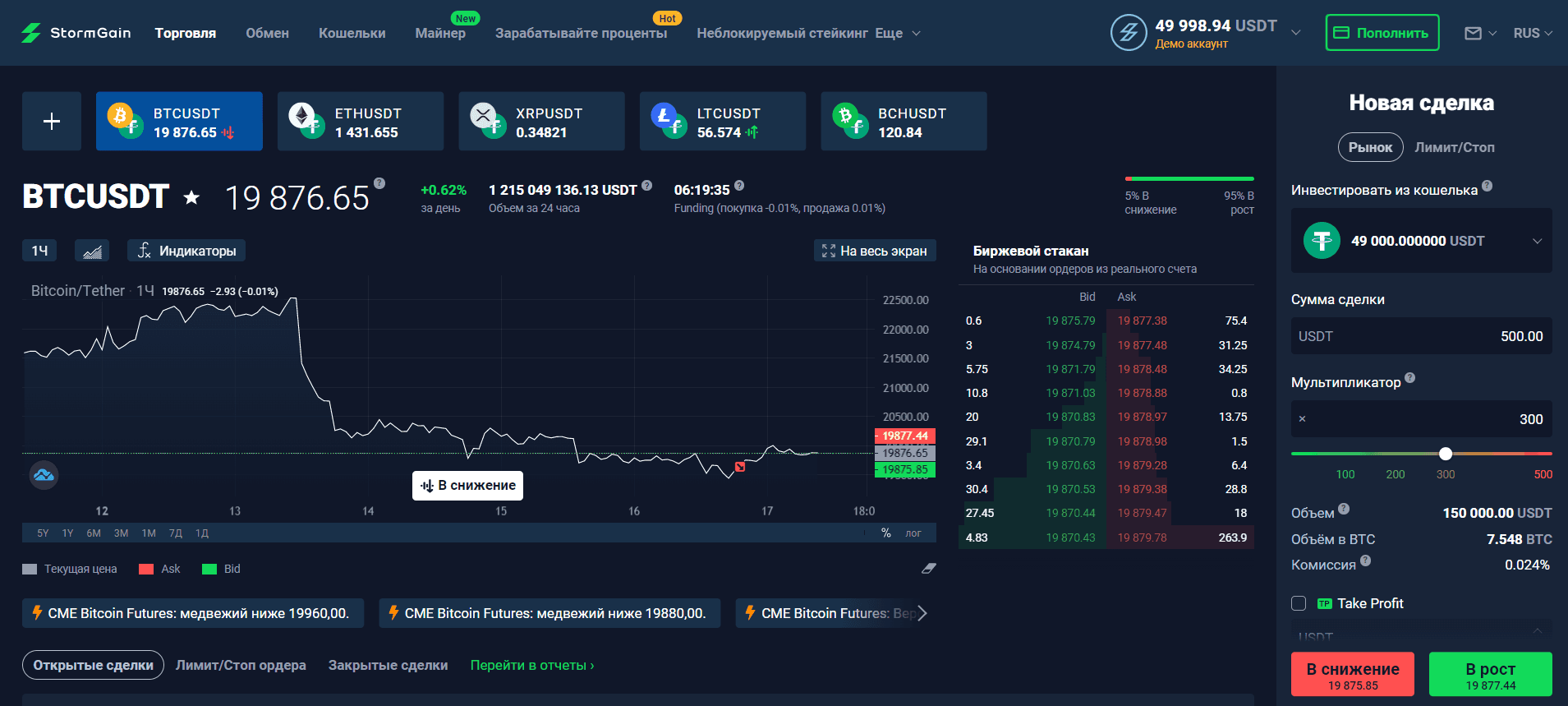Open Торговля section

point(186,33)
